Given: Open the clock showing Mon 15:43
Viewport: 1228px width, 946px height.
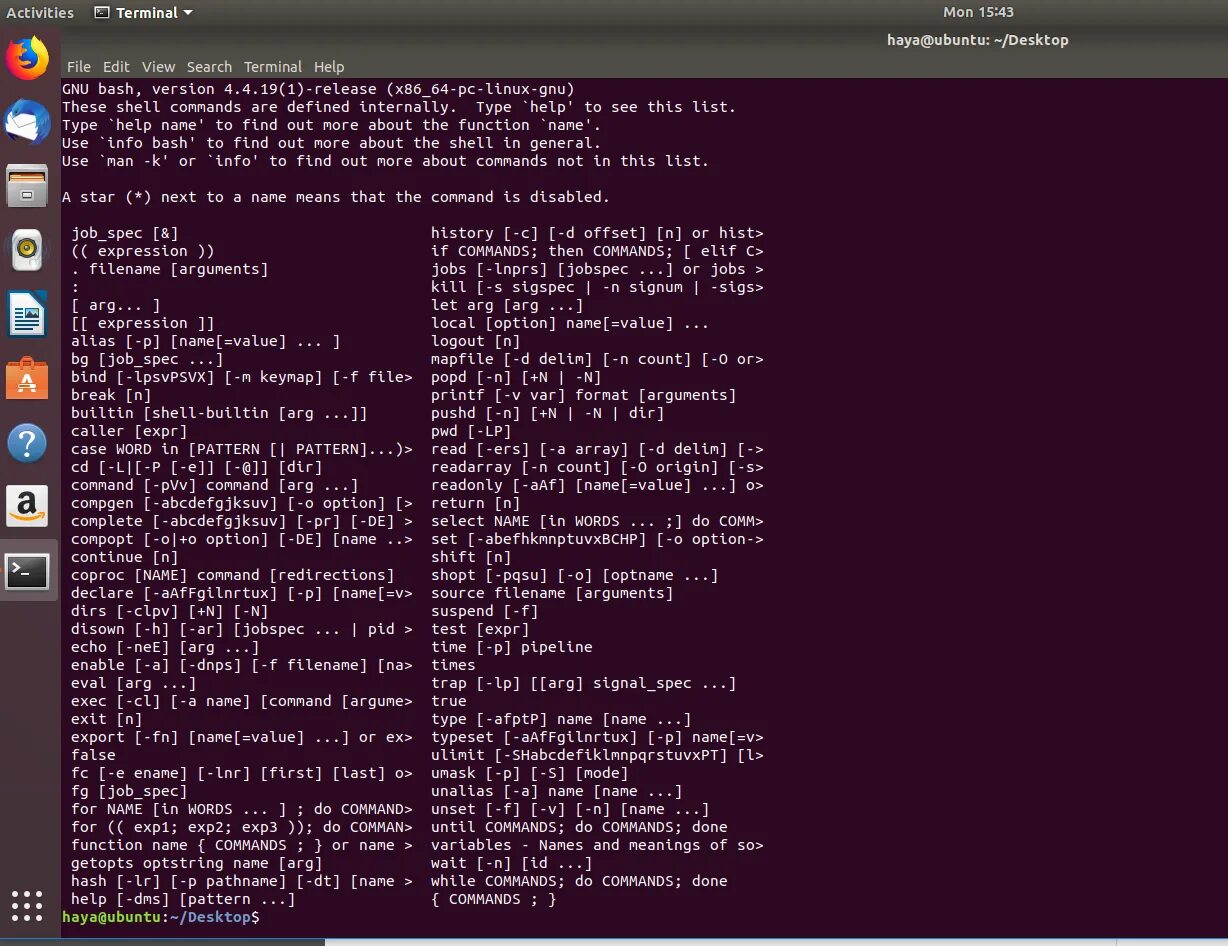Looking at the screenshot, I should (x=978, y=13).
